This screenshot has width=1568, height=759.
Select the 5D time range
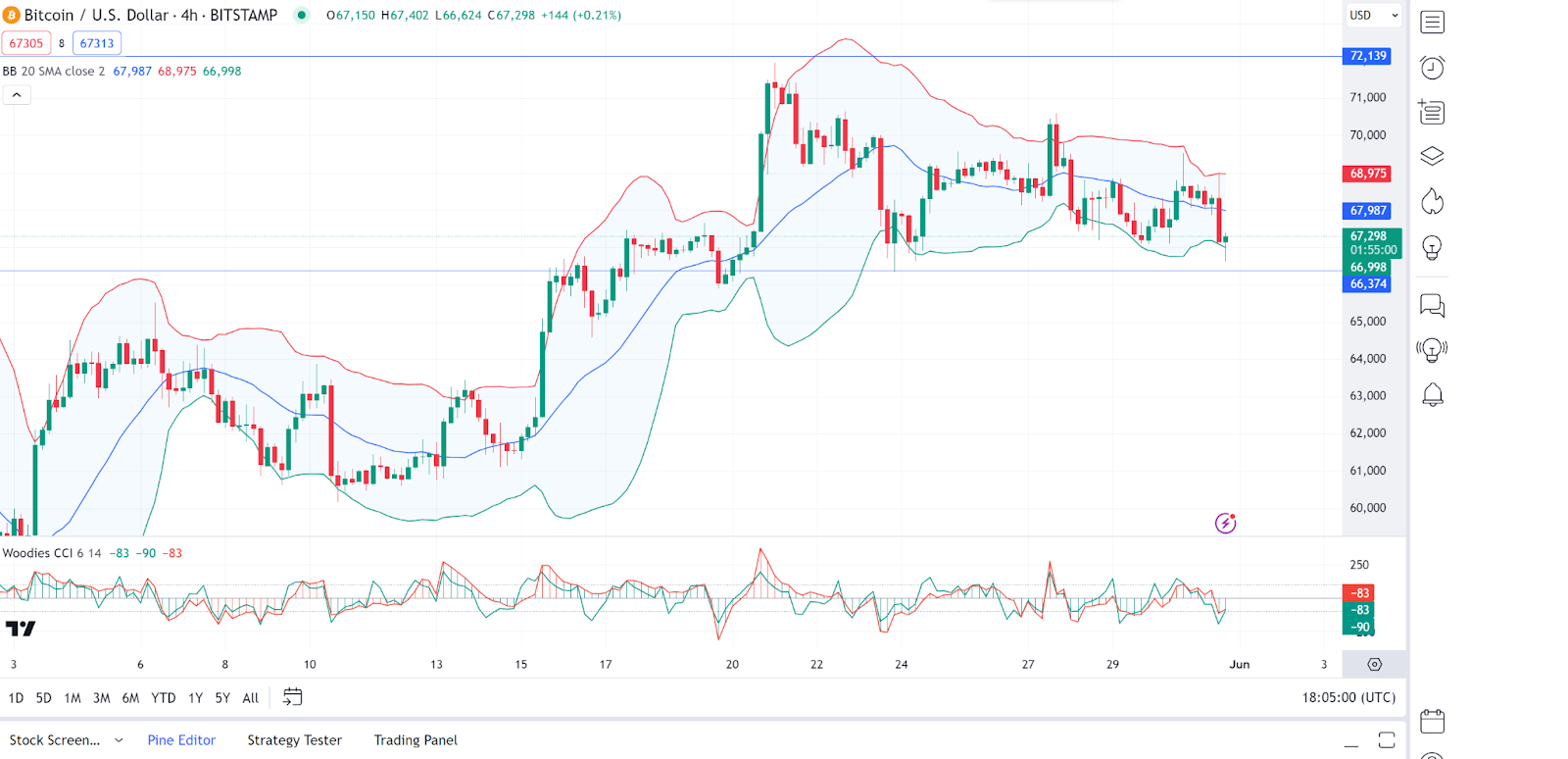(43, 698)
